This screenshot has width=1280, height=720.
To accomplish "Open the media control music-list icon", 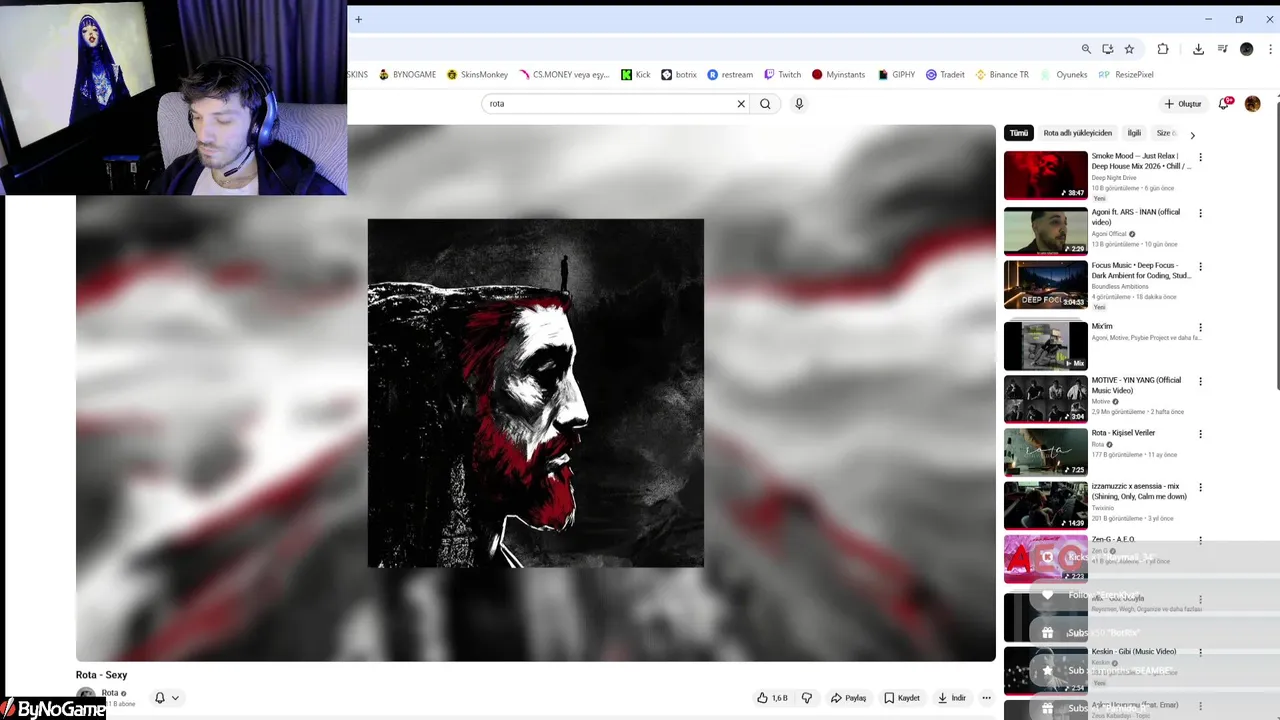I will [x=1222, y=49].
